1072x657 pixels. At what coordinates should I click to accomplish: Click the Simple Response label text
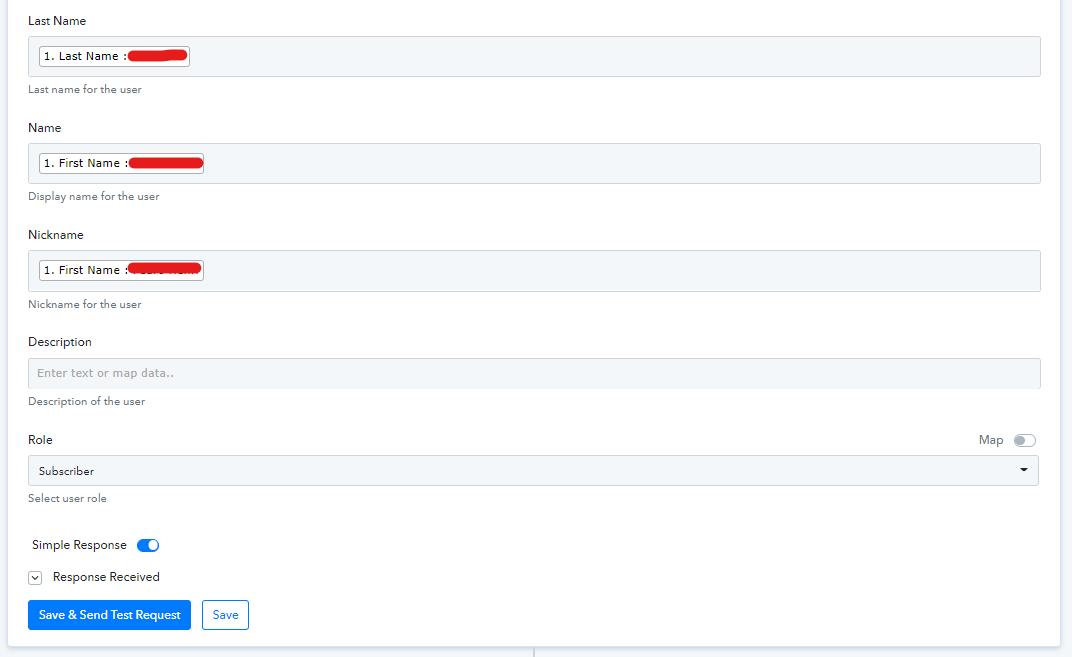click(79, 545)
